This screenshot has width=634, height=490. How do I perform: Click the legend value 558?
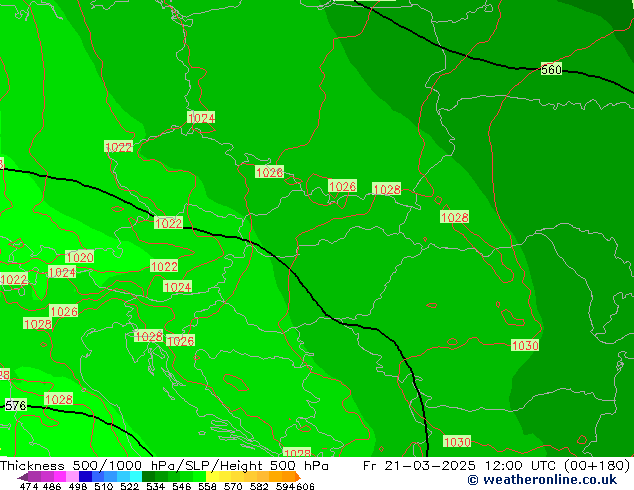point(207,486)
